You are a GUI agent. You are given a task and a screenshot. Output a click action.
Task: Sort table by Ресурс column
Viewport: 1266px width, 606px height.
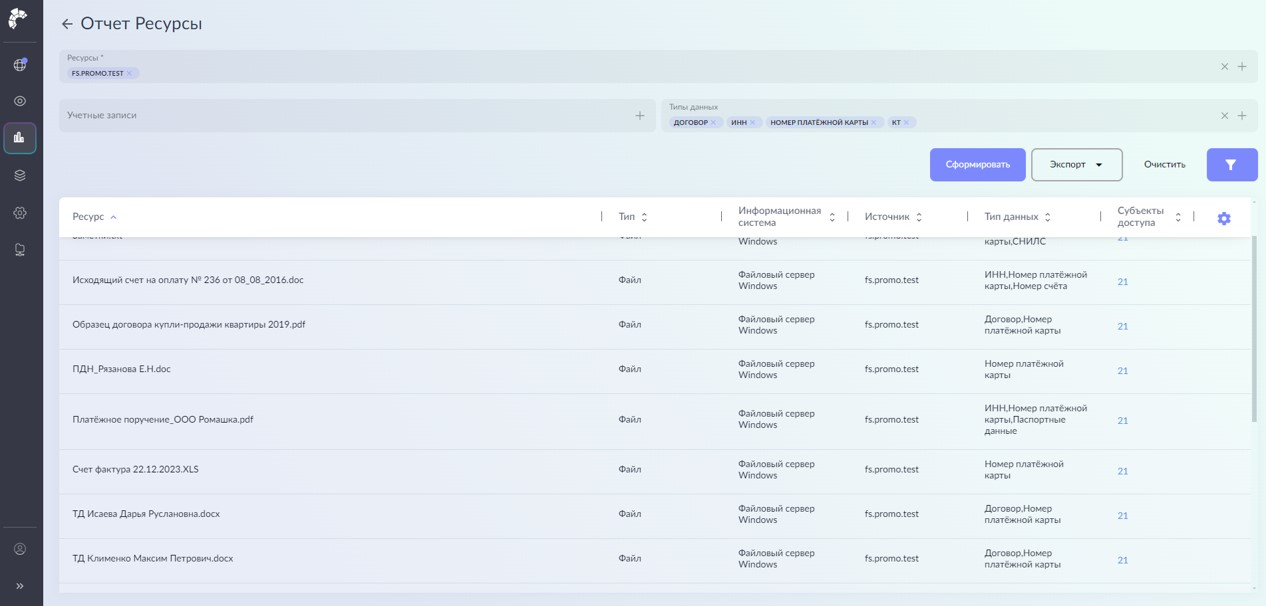click(x=88, y=217)
